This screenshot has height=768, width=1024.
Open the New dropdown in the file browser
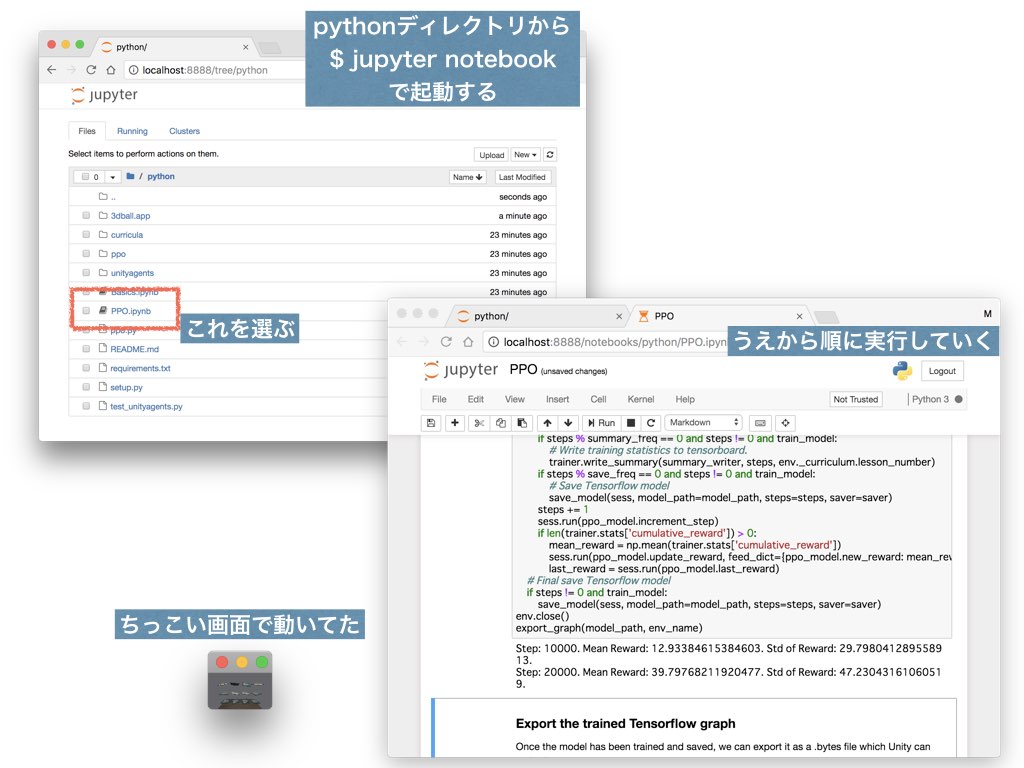tap(525, 155)
